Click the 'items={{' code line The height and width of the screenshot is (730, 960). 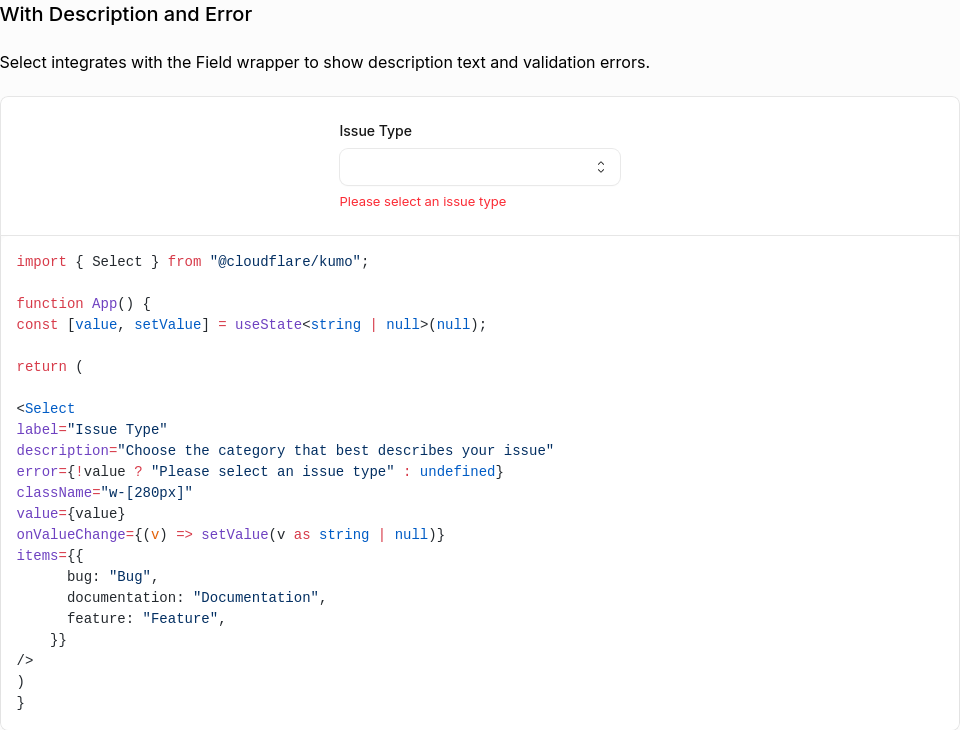50,555
